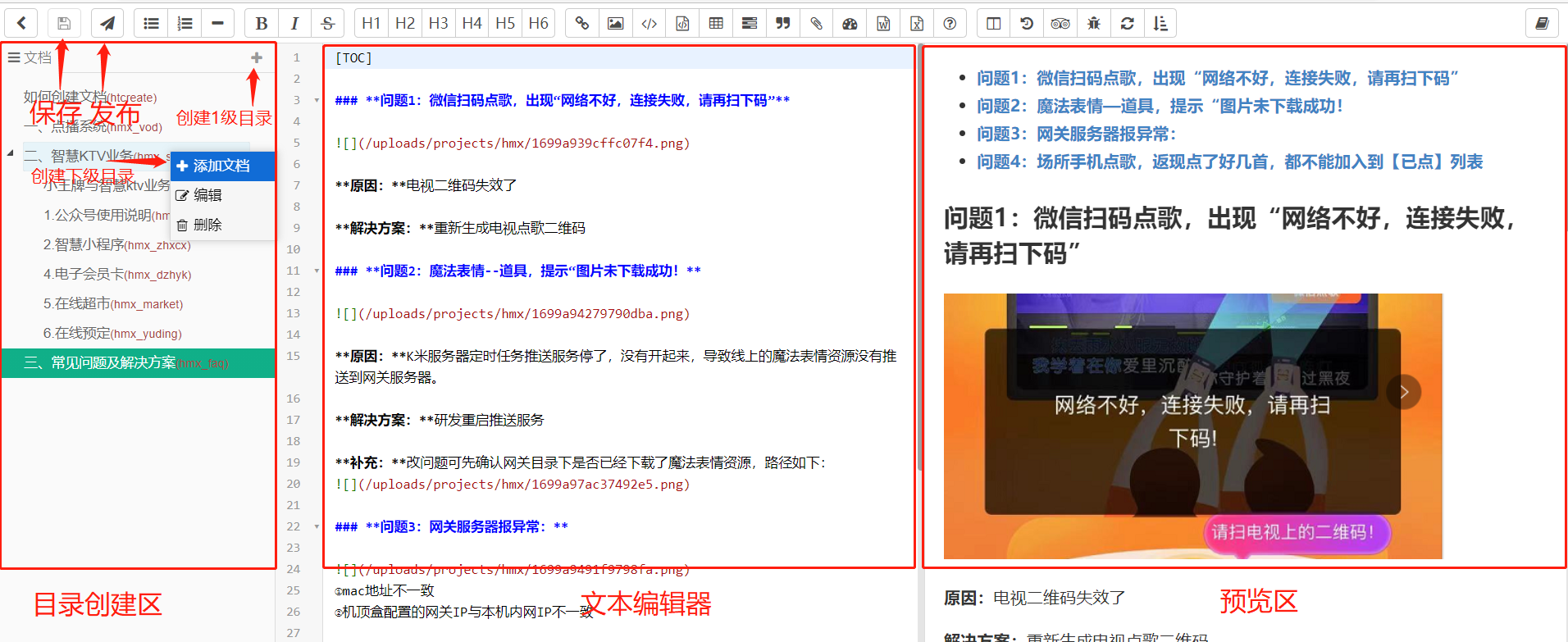Choose 删除 from the context menu
Image resolution: width=1568 pixels, height=642 pixels.
tap(222, 225)
